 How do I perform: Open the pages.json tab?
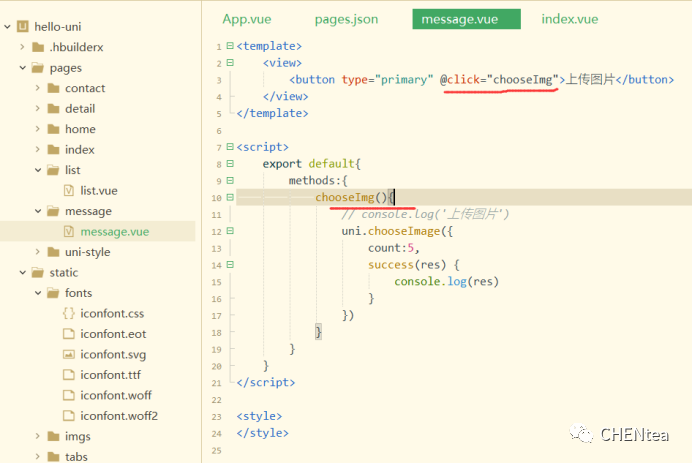pos(346,19)
